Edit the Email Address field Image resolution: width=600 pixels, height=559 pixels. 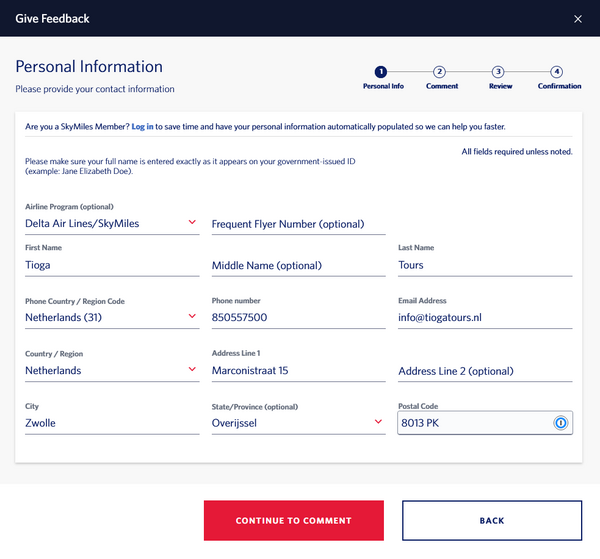(484, 318)
